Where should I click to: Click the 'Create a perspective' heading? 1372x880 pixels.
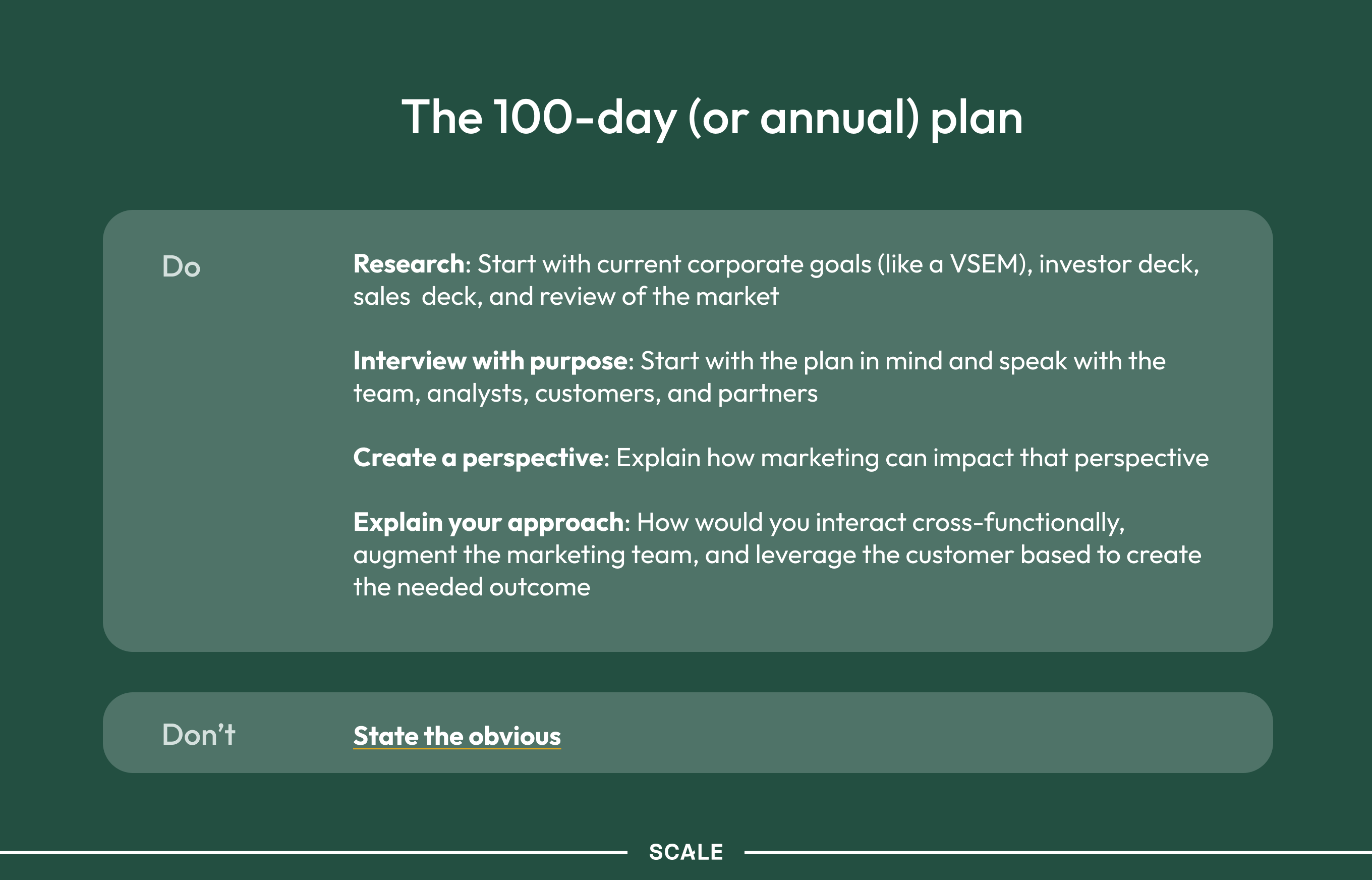(x=478, y=458)
